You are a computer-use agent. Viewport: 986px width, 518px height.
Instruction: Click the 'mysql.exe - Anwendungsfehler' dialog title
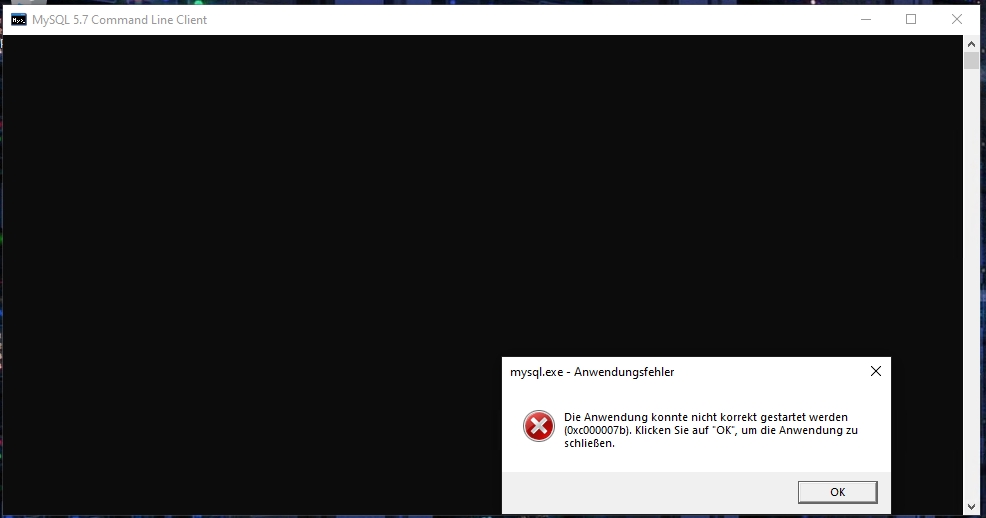[x=592, y=372]
